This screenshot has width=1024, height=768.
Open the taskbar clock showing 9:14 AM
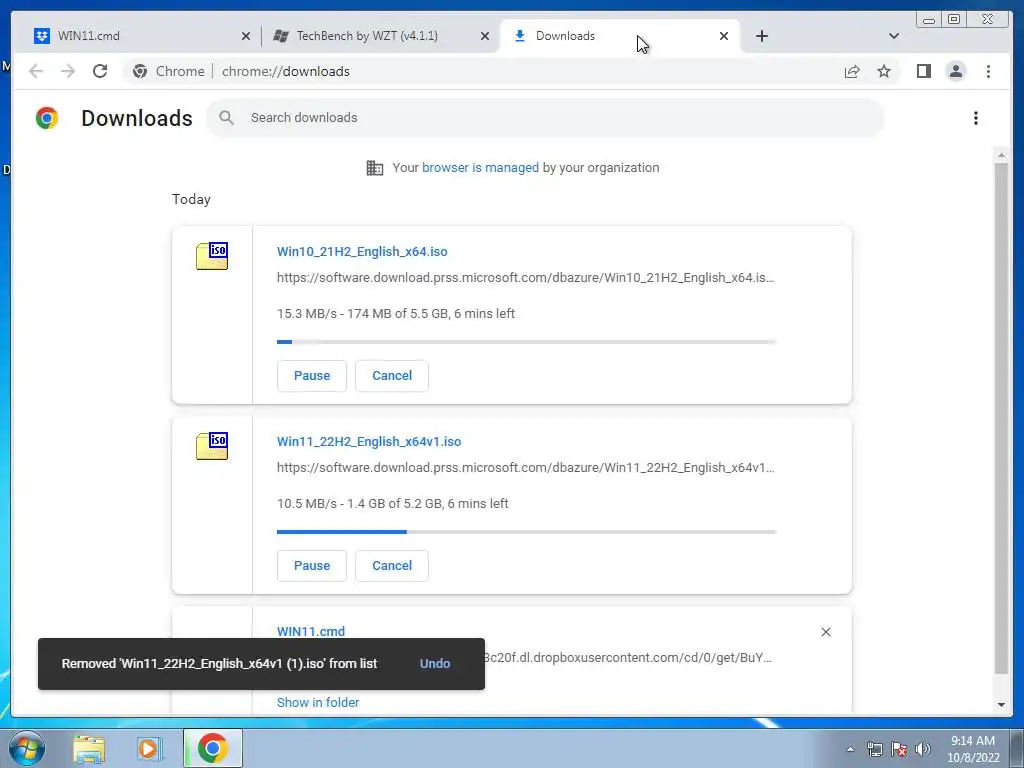(x=973, y=749)
